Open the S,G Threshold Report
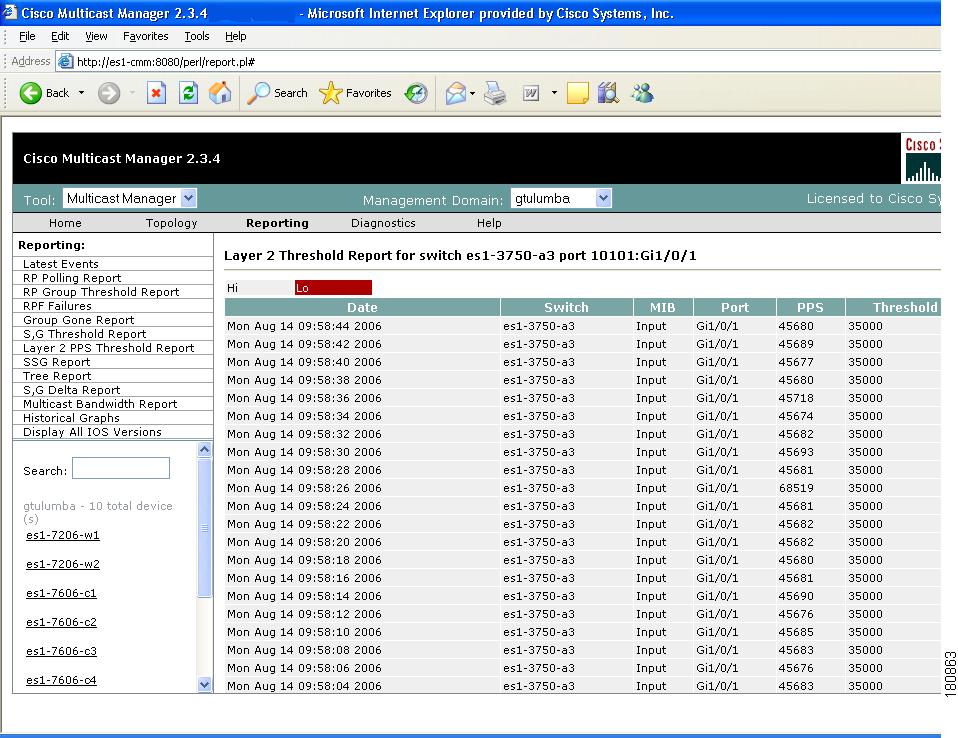 pyautogui.click(x=84, y=334)
